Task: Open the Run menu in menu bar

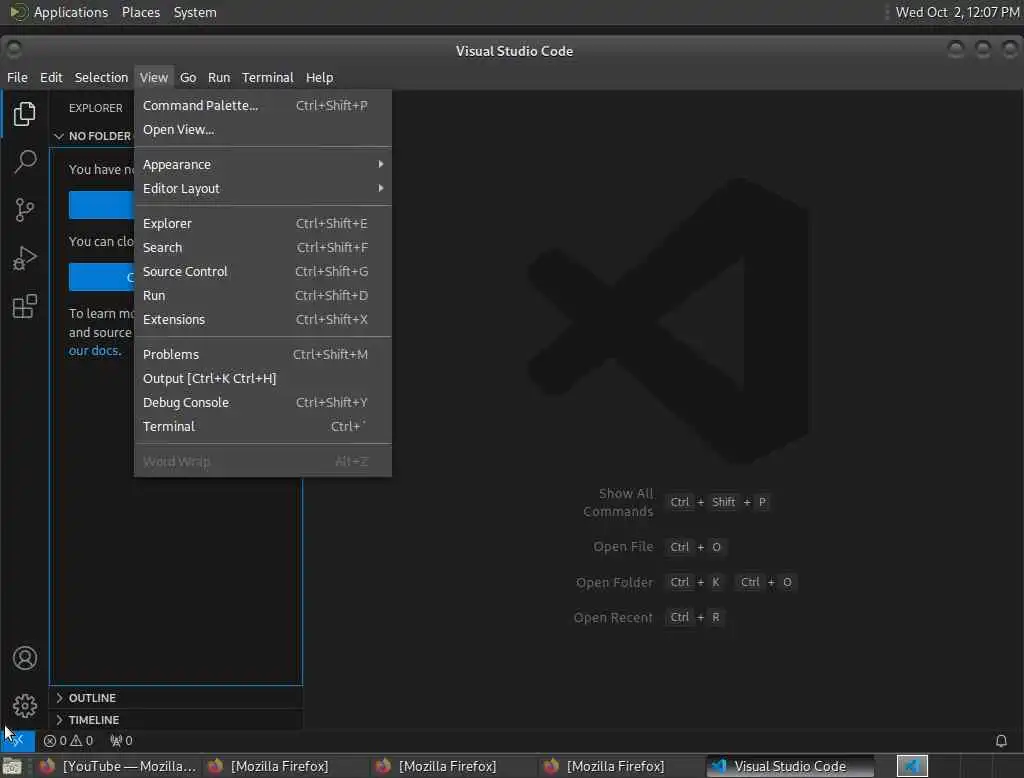Action: 219,77
